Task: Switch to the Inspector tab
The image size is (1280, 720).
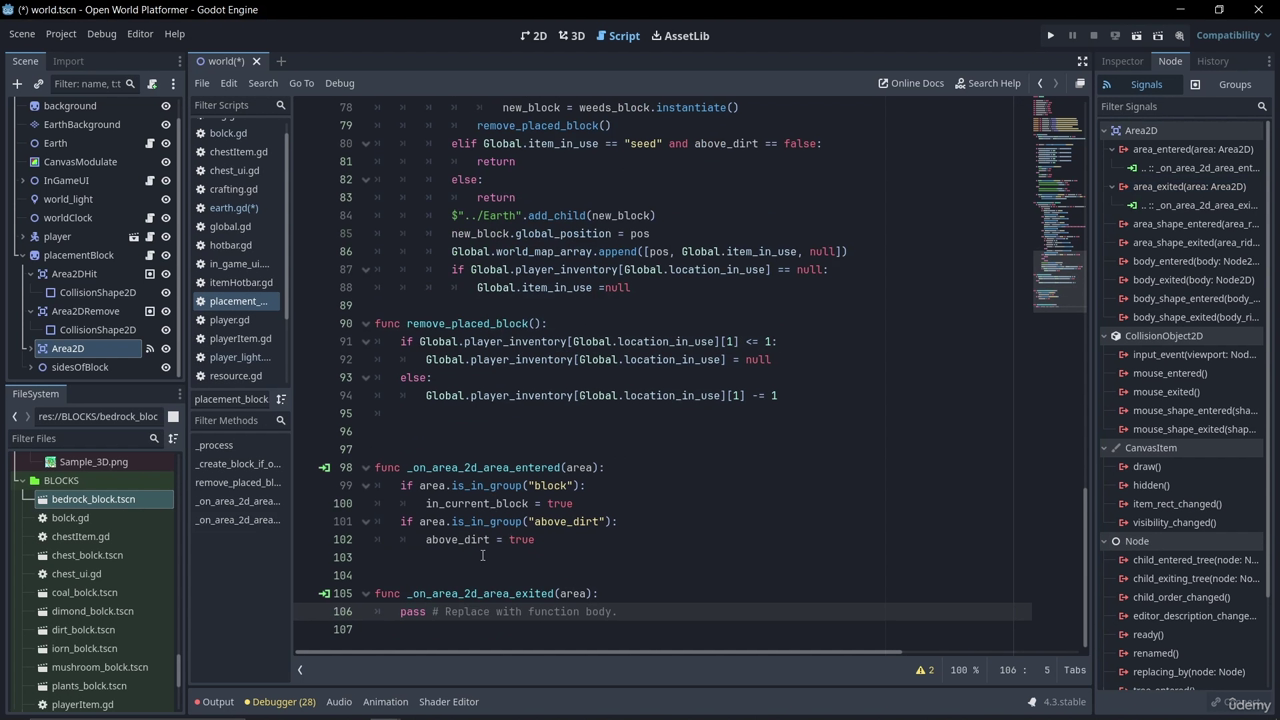Action: pos(1122,61)
